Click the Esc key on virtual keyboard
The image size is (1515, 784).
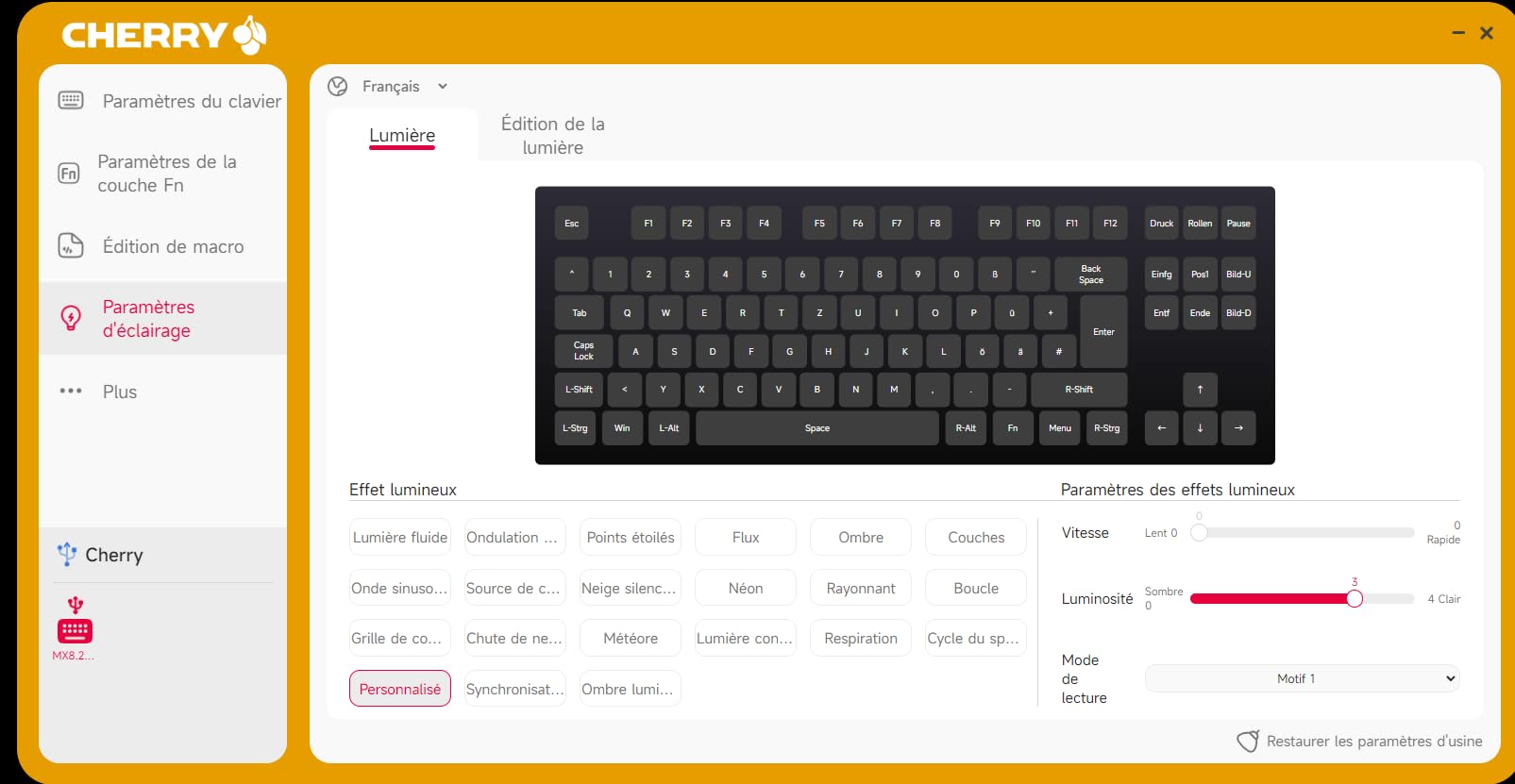571,224
